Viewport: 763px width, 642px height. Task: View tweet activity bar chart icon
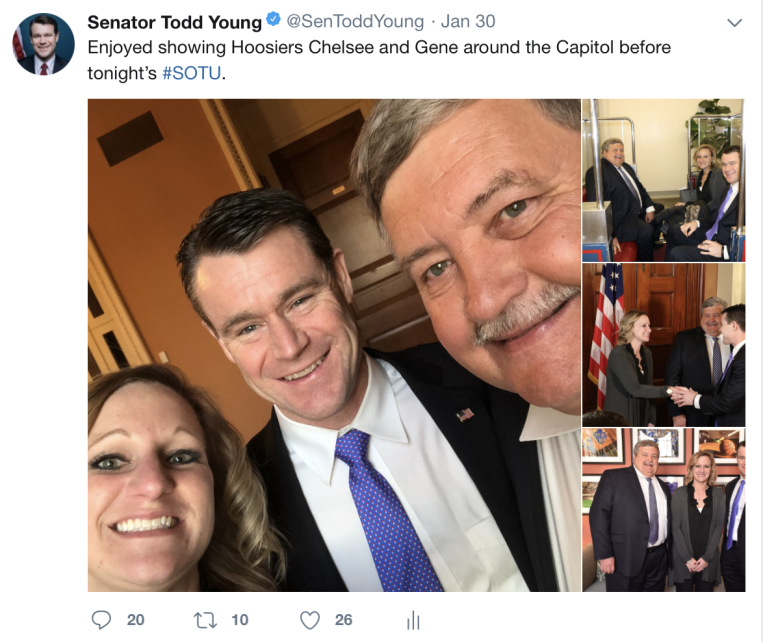413,620
